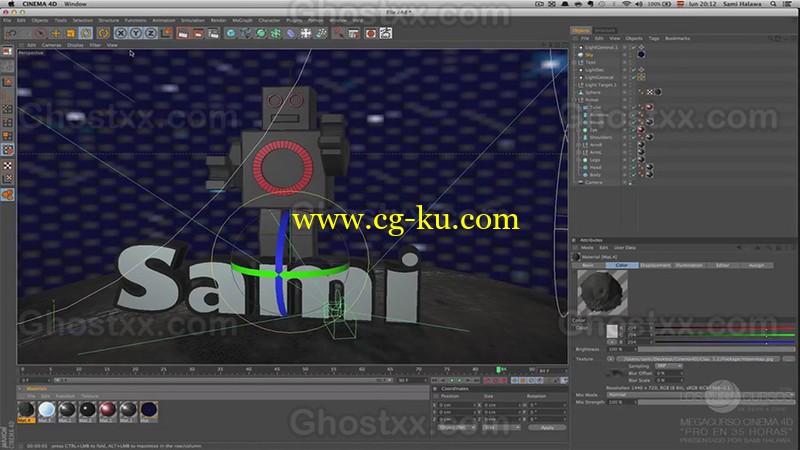Select the Camera object in tree
The image size is (800, 450).
593,182
